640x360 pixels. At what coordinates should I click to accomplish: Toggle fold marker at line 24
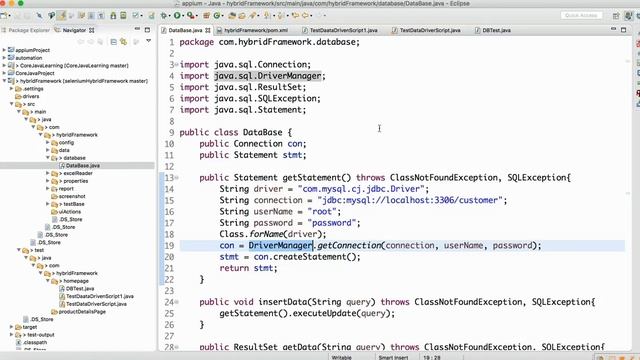[177, 302]
